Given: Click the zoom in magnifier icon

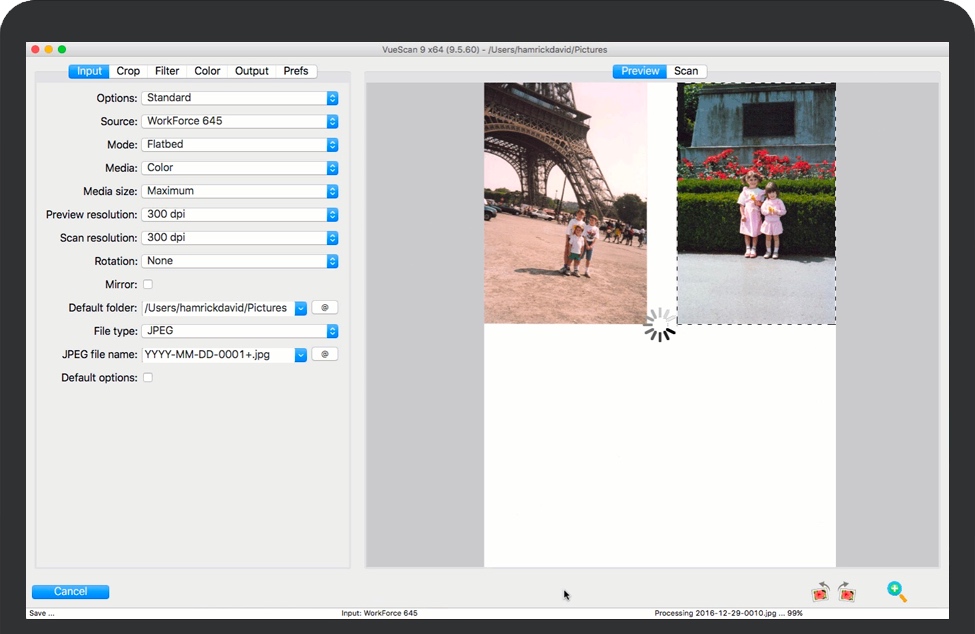Looking at the screenshot, I should (x=896, y=591).
